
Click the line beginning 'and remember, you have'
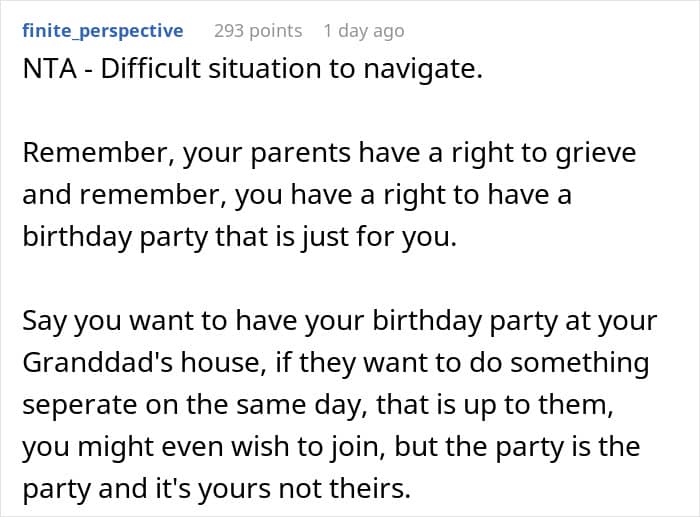pos(297,195)
